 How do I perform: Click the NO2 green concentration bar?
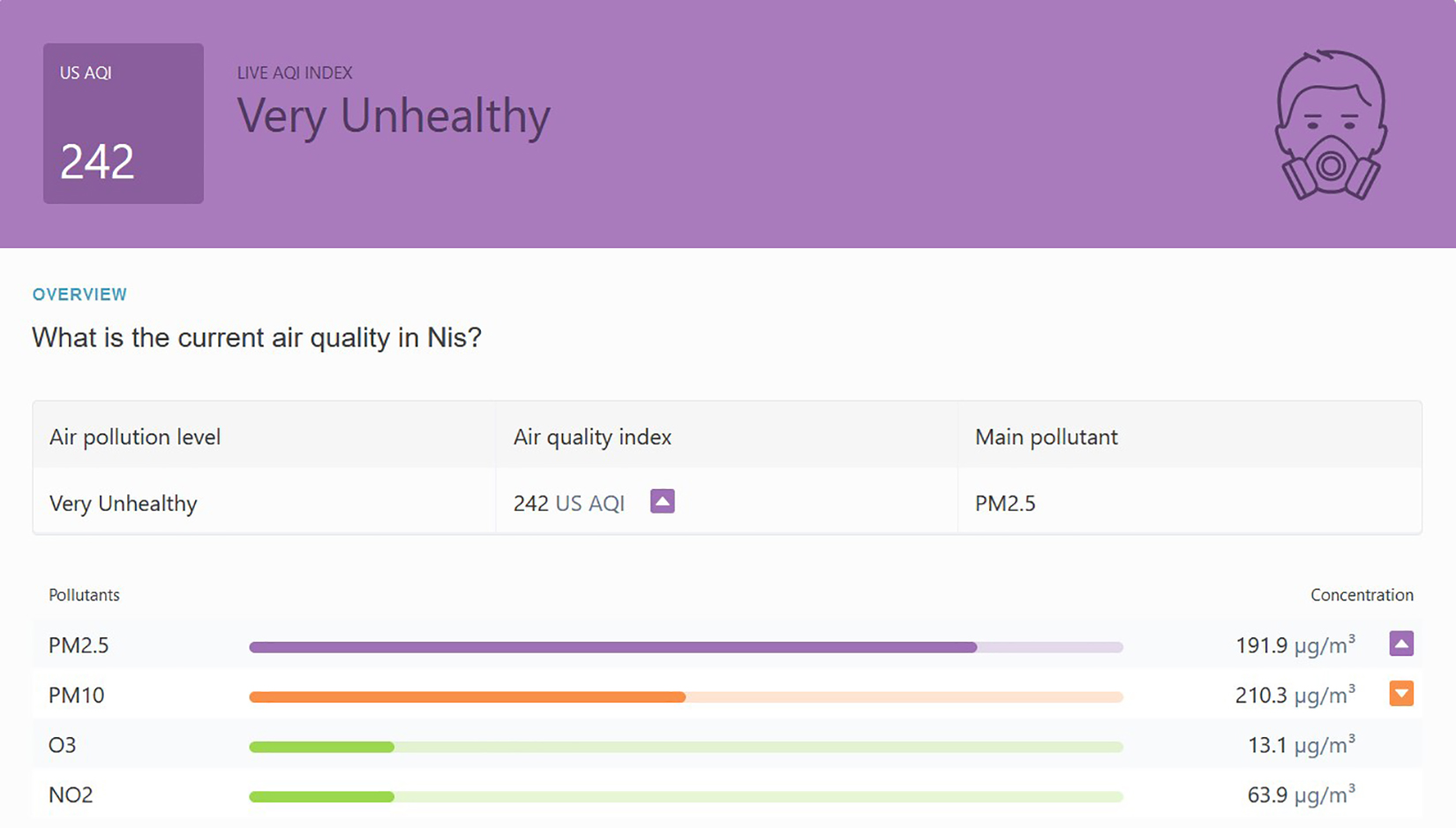(x=321, y=796)
